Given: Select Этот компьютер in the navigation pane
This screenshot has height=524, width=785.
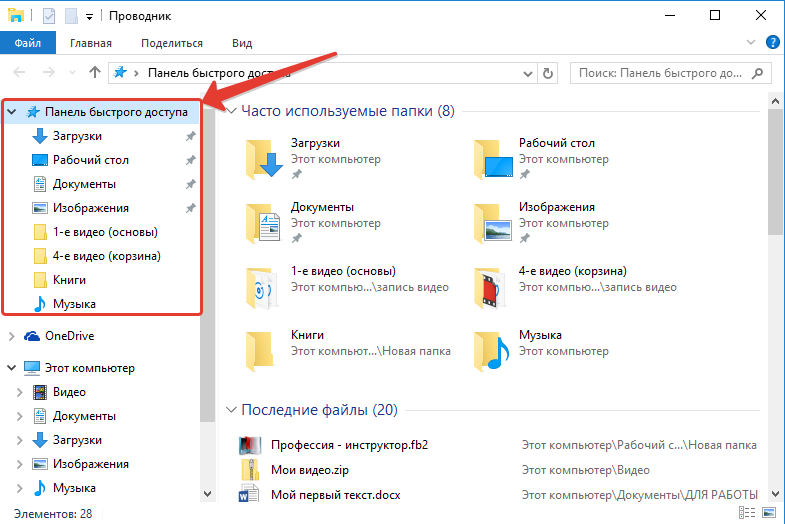Looking at the screenshot, I should point(90,368).
